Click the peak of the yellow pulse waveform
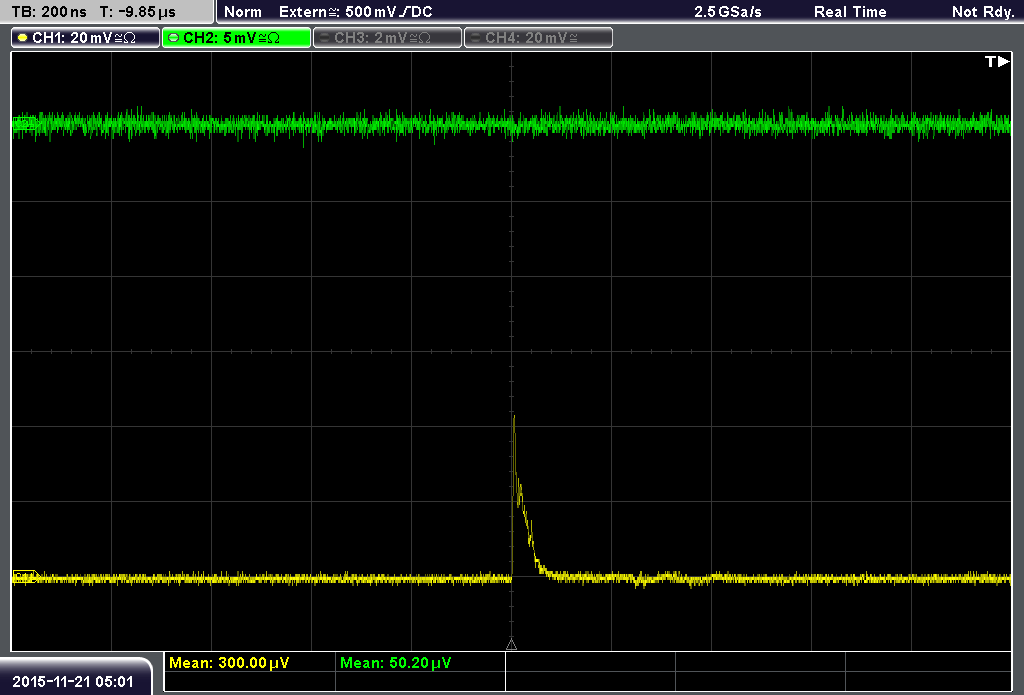 click(515, 417)
